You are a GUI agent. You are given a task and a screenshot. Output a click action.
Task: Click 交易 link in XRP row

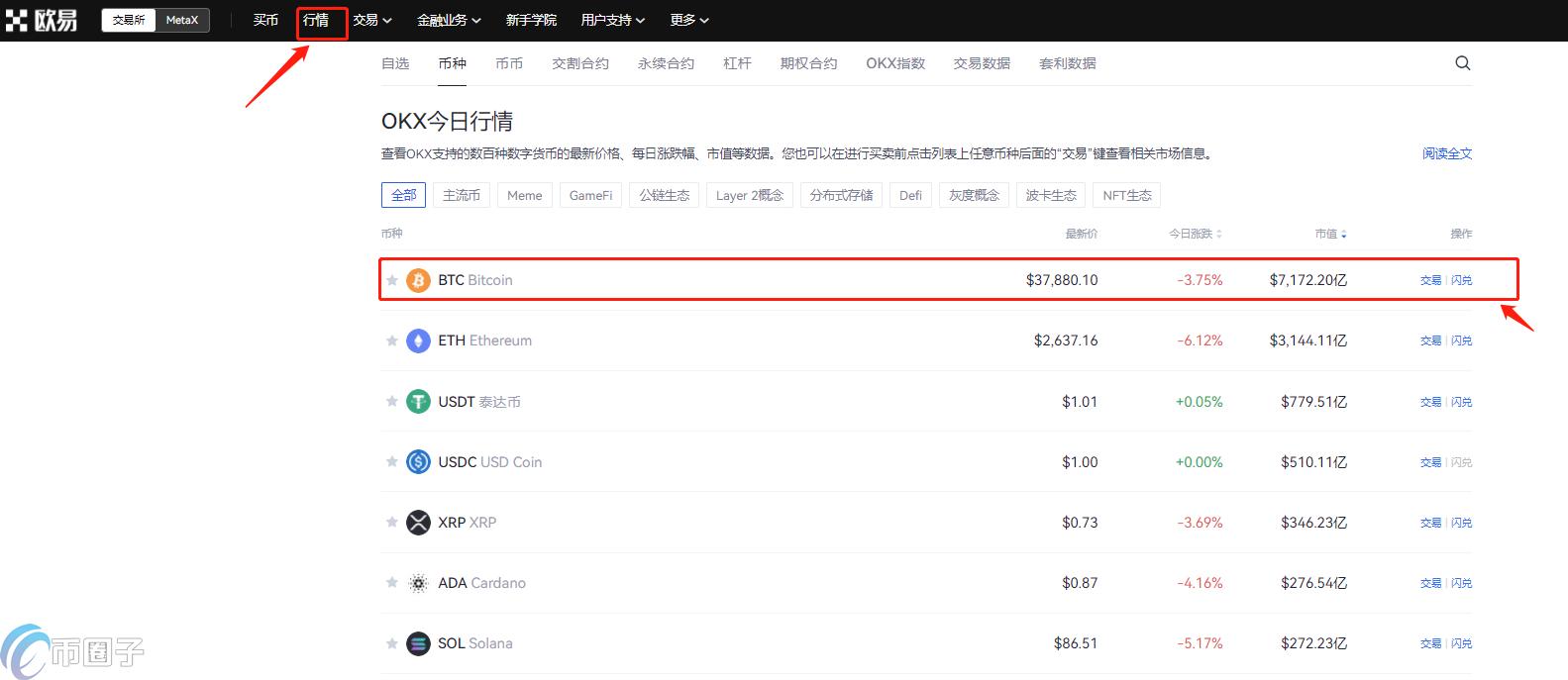1431,523
